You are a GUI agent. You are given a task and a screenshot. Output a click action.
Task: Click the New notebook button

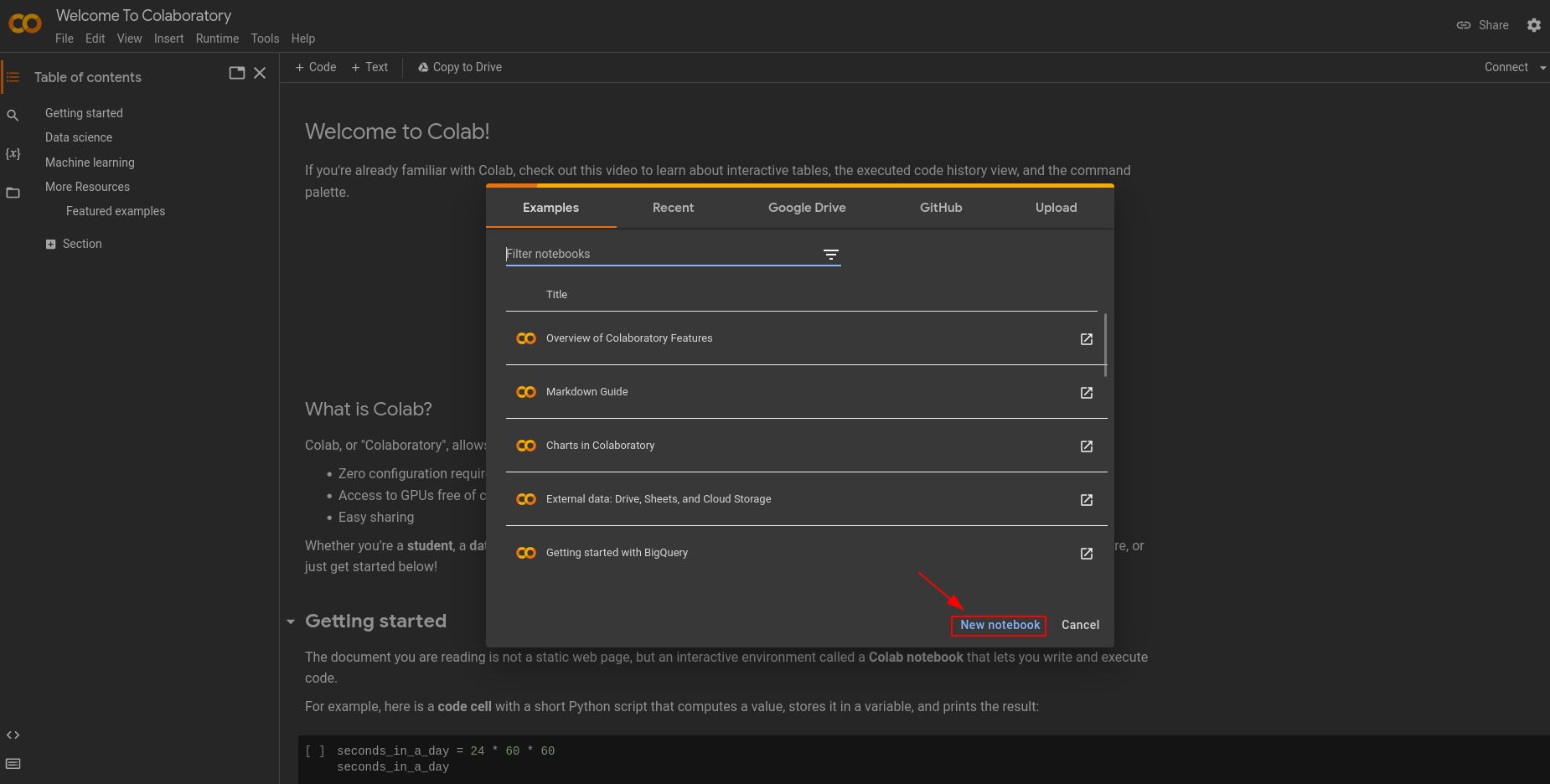(x=1000, y=625)
